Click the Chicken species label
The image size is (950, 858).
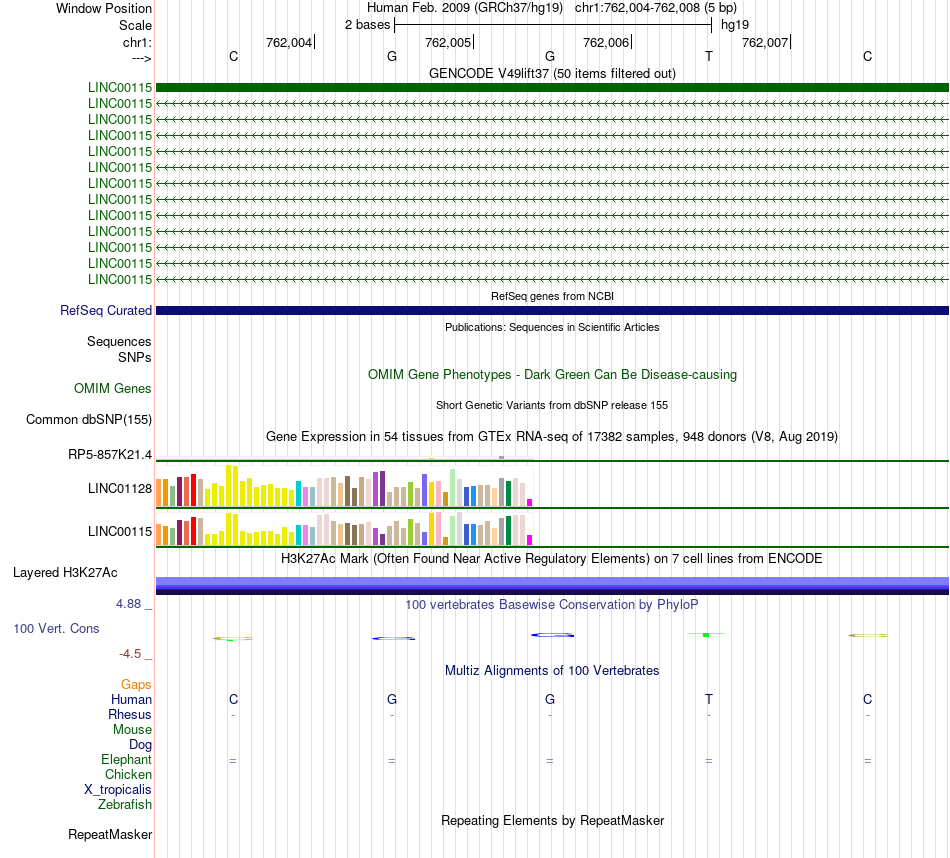point(128,774)
